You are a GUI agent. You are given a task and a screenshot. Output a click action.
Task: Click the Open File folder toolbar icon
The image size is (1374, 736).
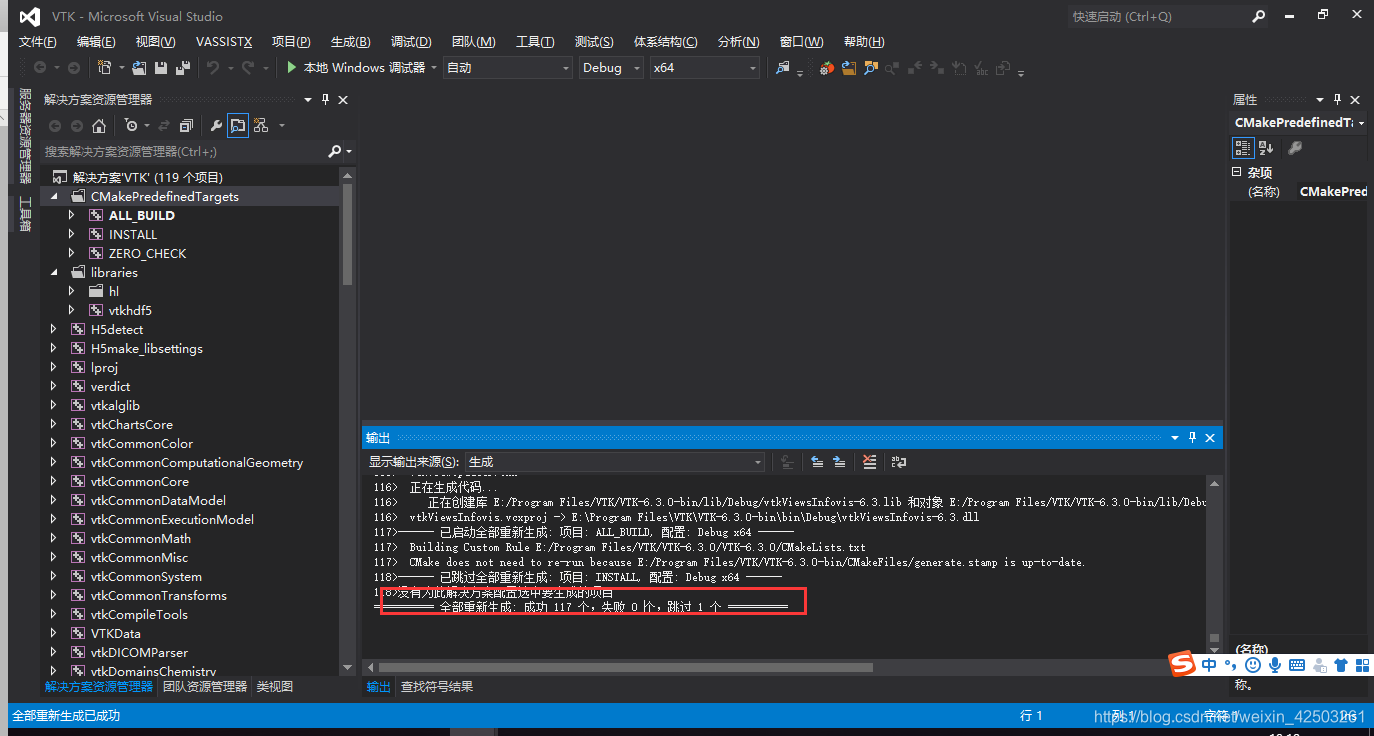(139, 67)
